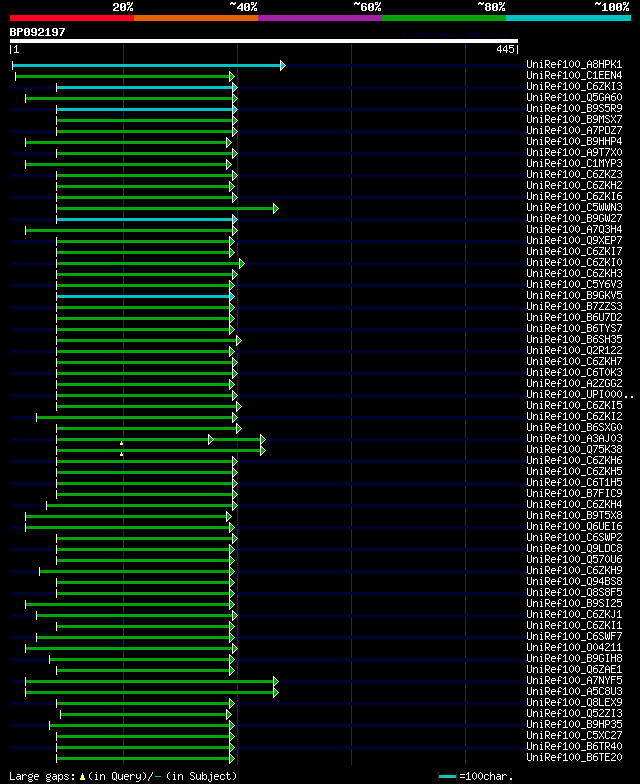Open hit UniRef100_C6ZKI3
640x784 pixels.
(574, 86)
